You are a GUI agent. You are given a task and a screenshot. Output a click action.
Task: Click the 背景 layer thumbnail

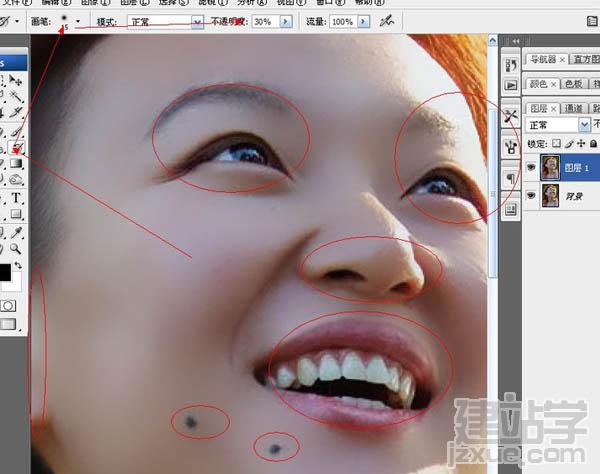(x=550, y=195)
